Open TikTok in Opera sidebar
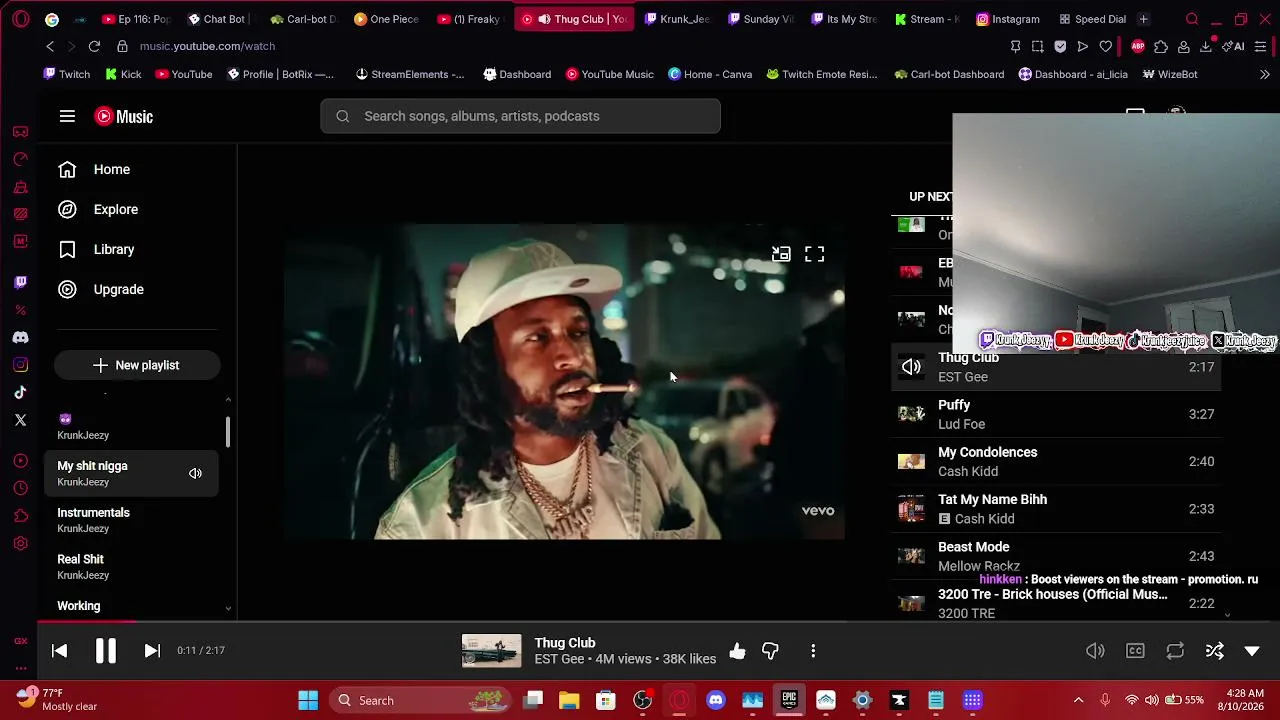This screenshot has height=720, width=1280. [20, 393]
